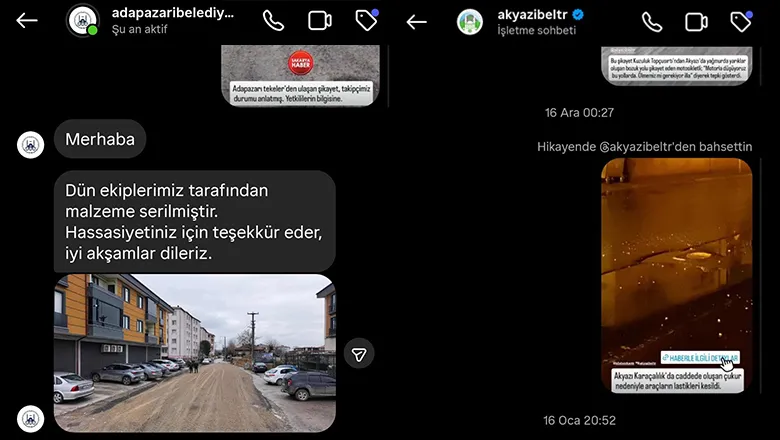Image resolution: width=780 pixels, height=440 pixels.
Task: Open adapazaribelediy… username title
Action: 173,13
